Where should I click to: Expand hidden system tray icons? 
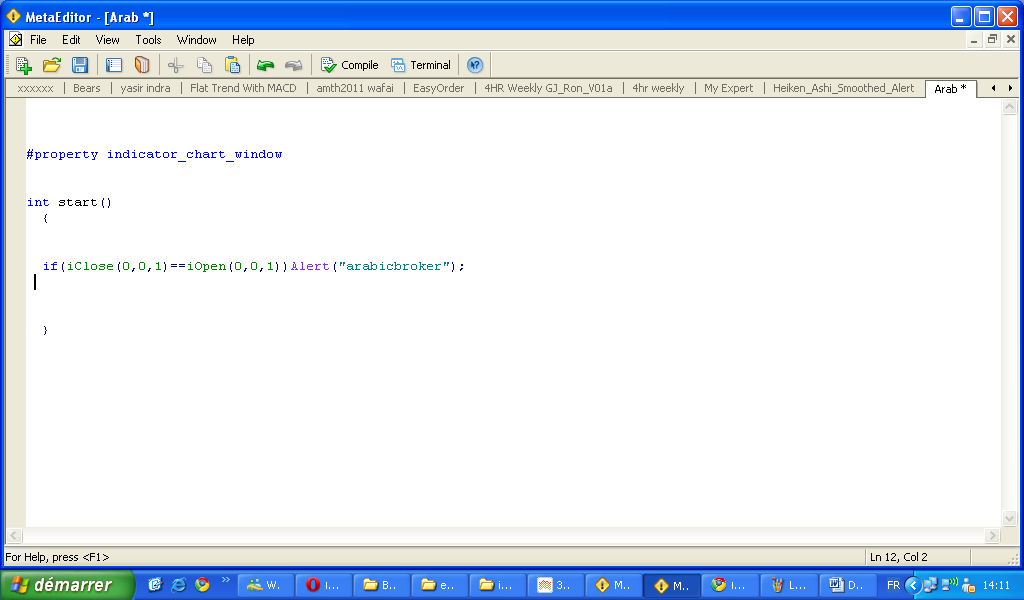pyautogui.click(x=913, y=585)
